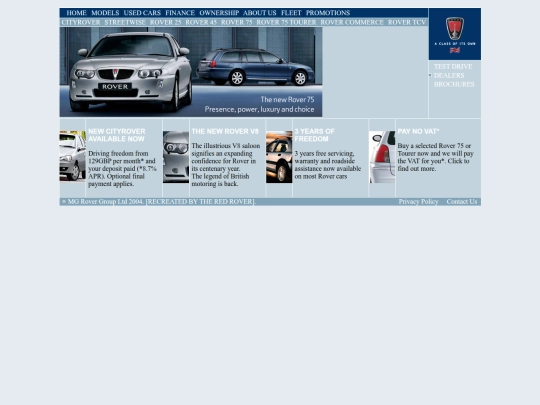Click the Contact Us footer link
Screen dimensions: 540x405
(462, 202)
